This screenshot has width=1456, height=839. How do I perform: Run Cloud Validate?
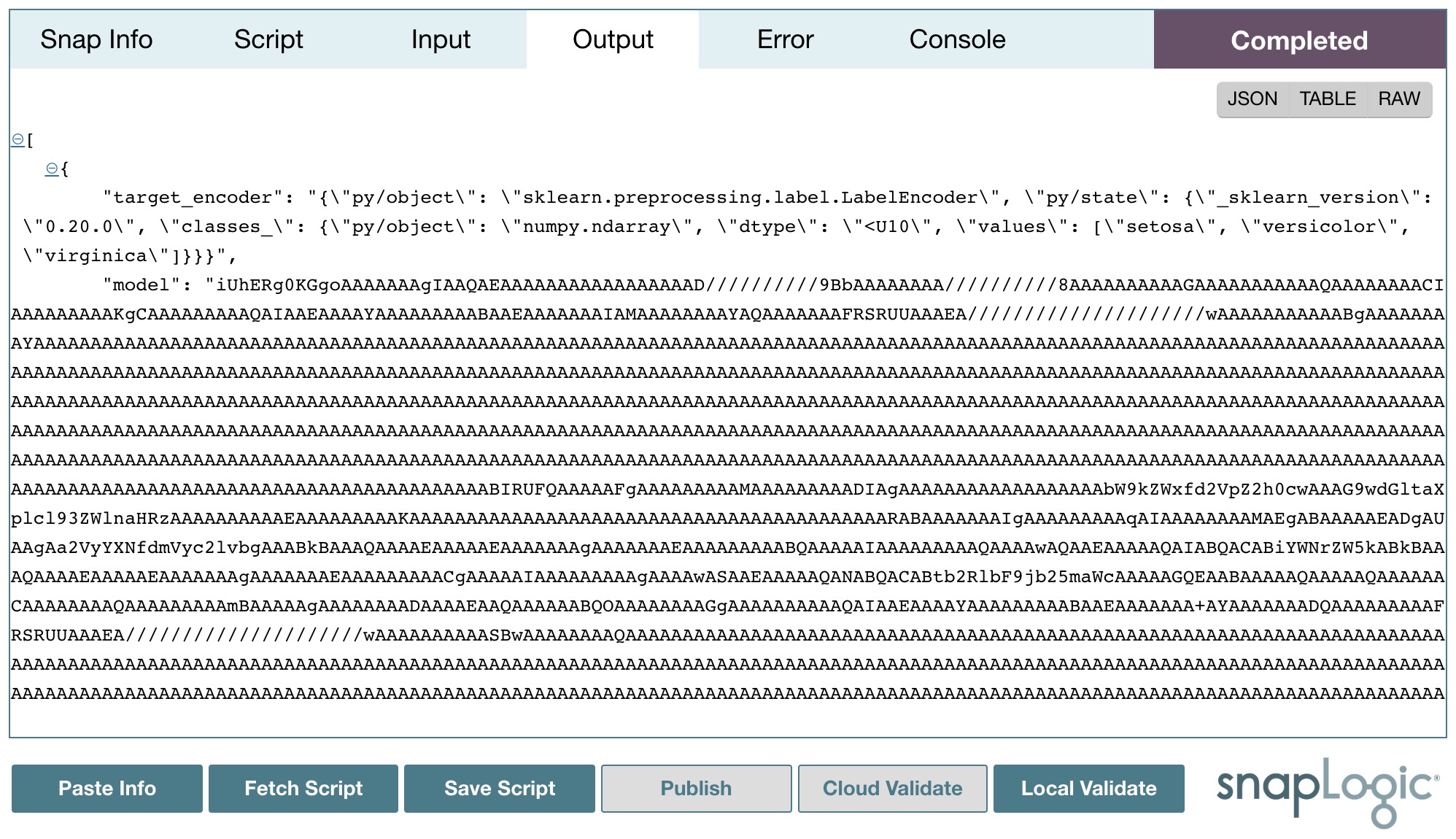pyautogui.click(x=892, y=789)
